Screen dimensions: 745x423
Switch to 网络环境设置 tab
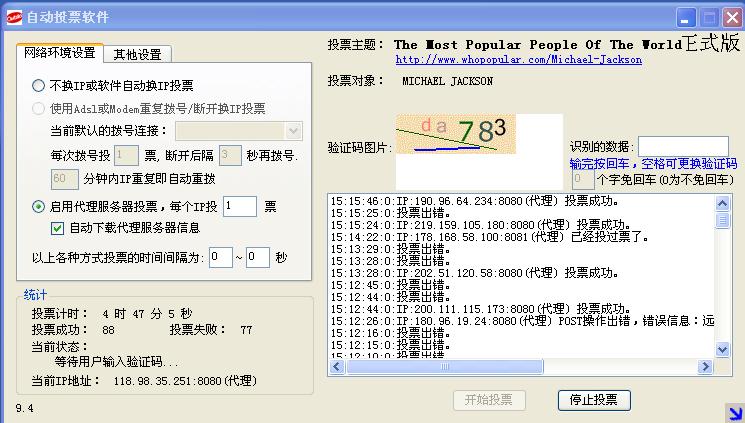point(60,53)
